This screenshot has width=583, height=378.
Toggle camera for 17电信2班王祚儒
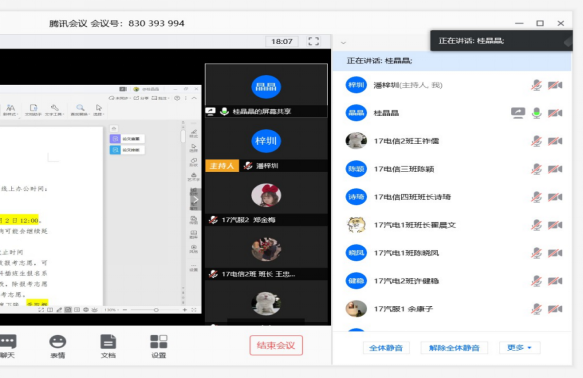coord(555,141)
